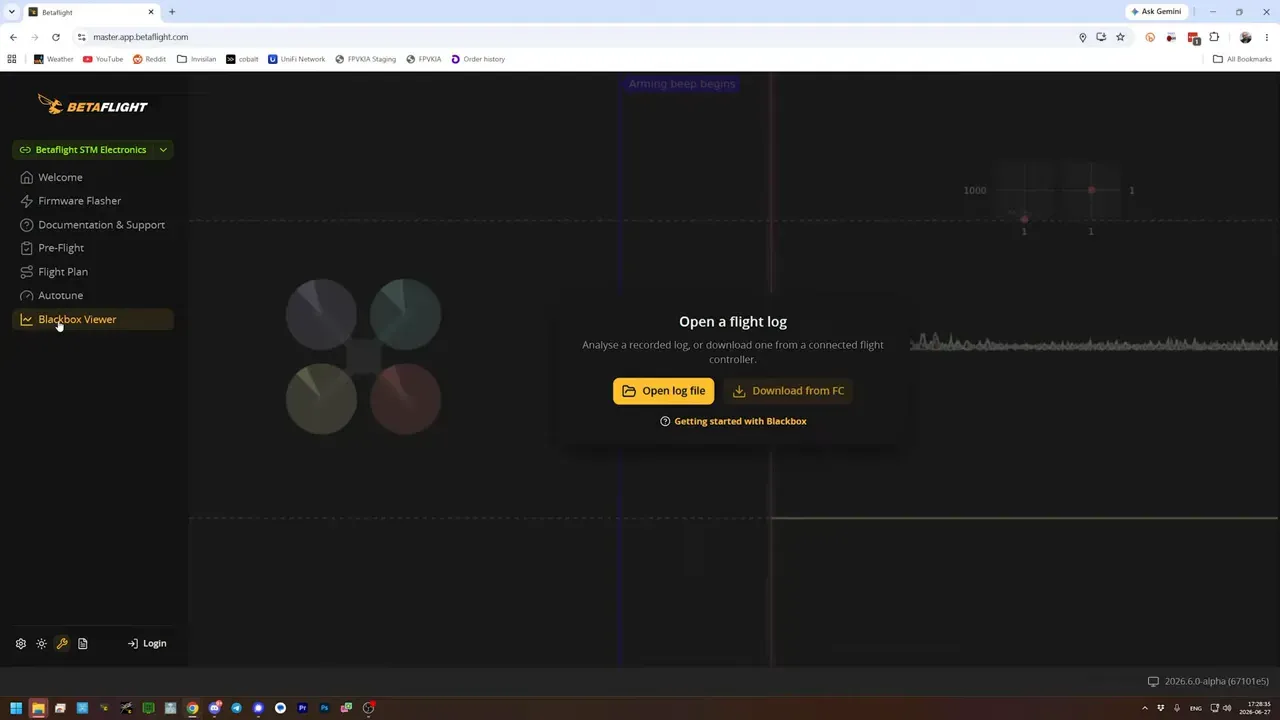The width and height of the screenshot is (1280, 720).
Task: Click the install app icon in address bar
Action: 1101,37
